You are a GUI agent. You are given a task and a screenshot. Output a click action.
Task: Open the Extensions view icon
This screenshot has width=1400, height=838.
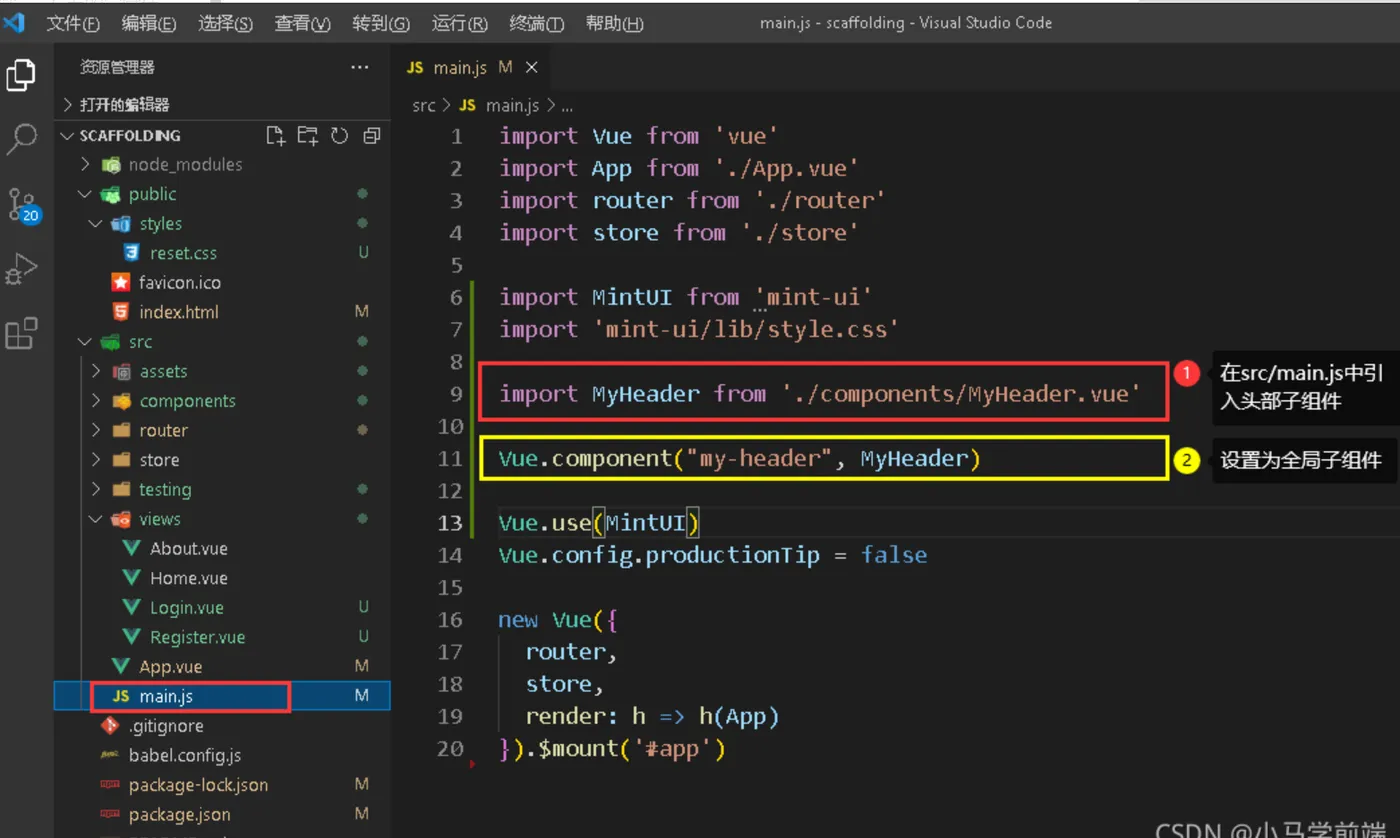21,333
